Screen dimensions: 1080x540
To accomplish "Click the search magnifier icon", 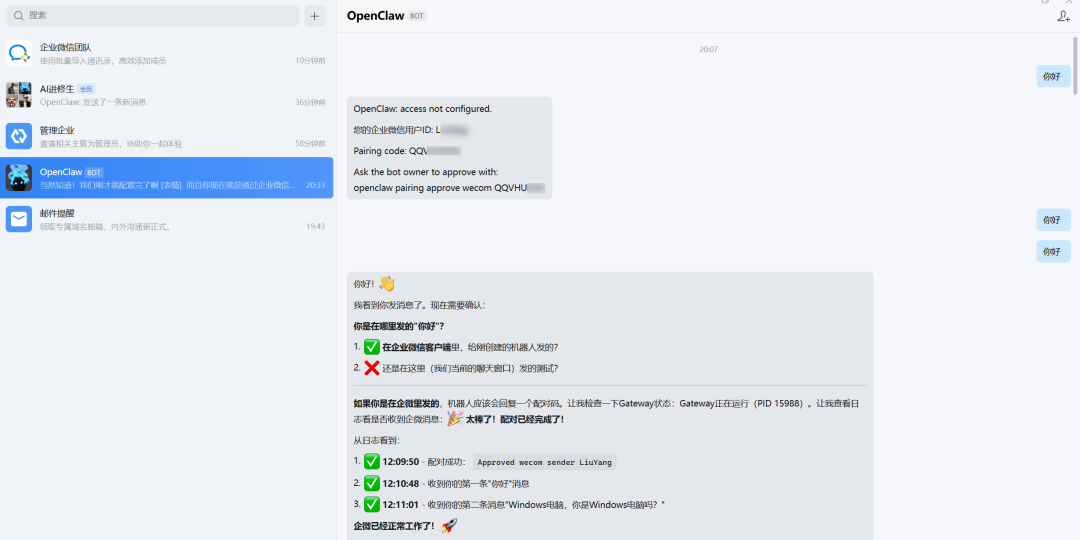I will [19, 15].
